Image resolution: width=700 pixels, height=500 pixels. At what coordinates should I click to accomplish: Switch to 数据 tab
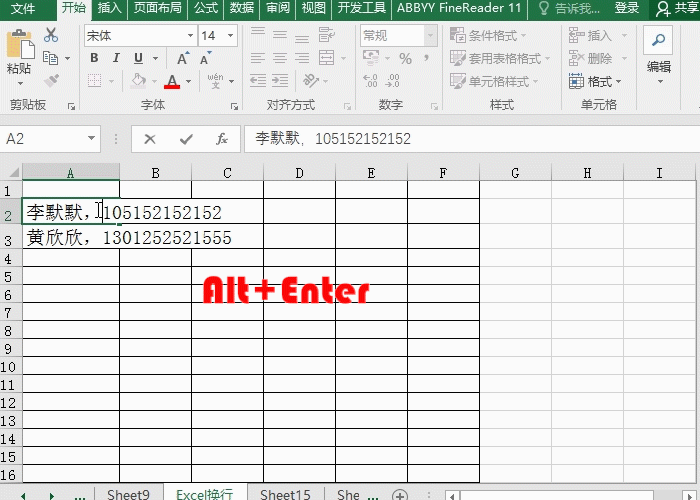pos(242,8)
